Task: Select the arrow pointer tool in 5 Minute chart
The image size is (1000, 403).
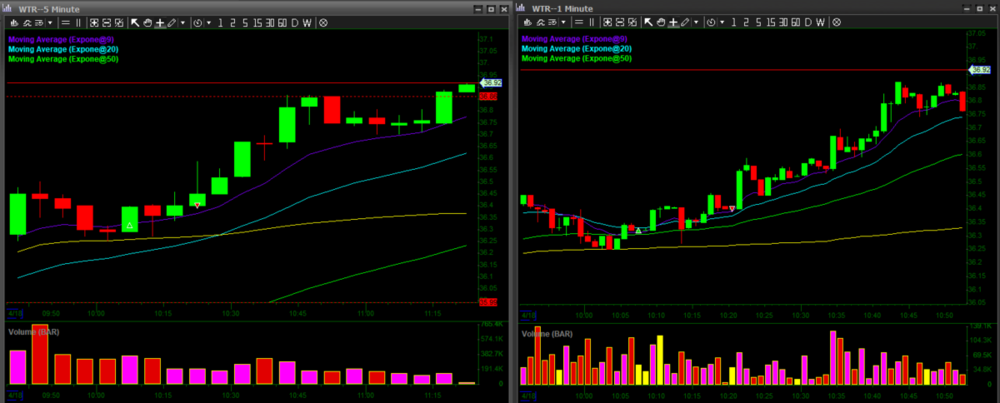Action: point(136,22)
